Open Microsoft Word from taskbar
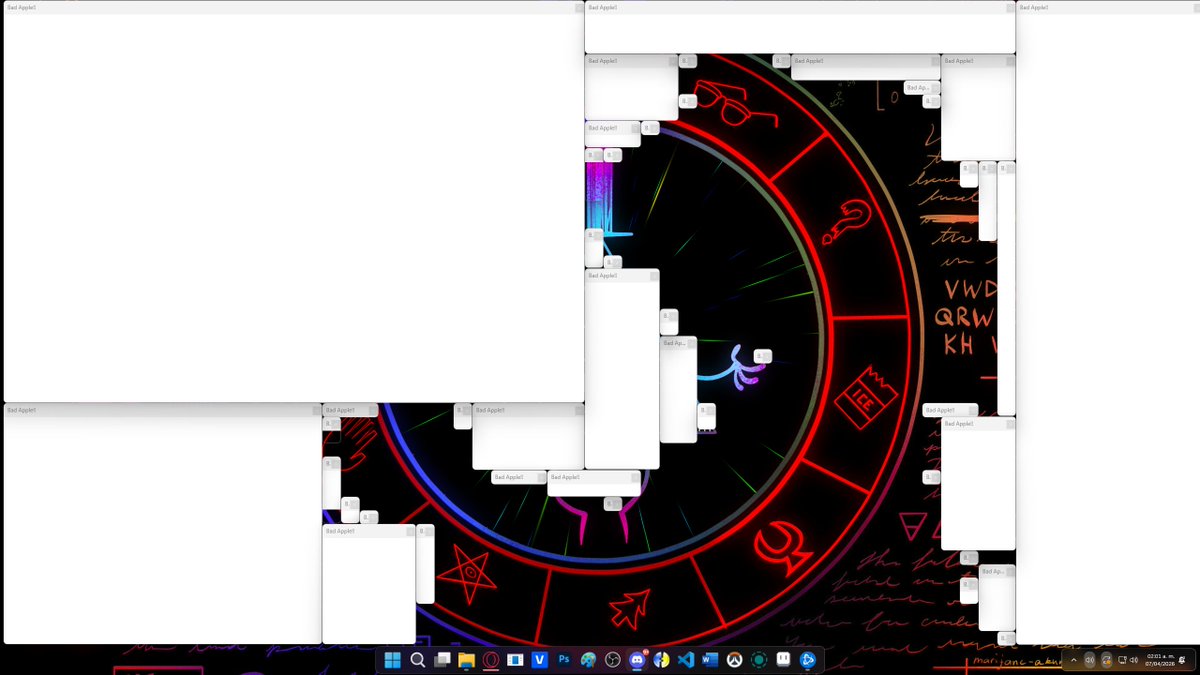The height and width of the screenshot is (675, 1200). tap(710, 660)
